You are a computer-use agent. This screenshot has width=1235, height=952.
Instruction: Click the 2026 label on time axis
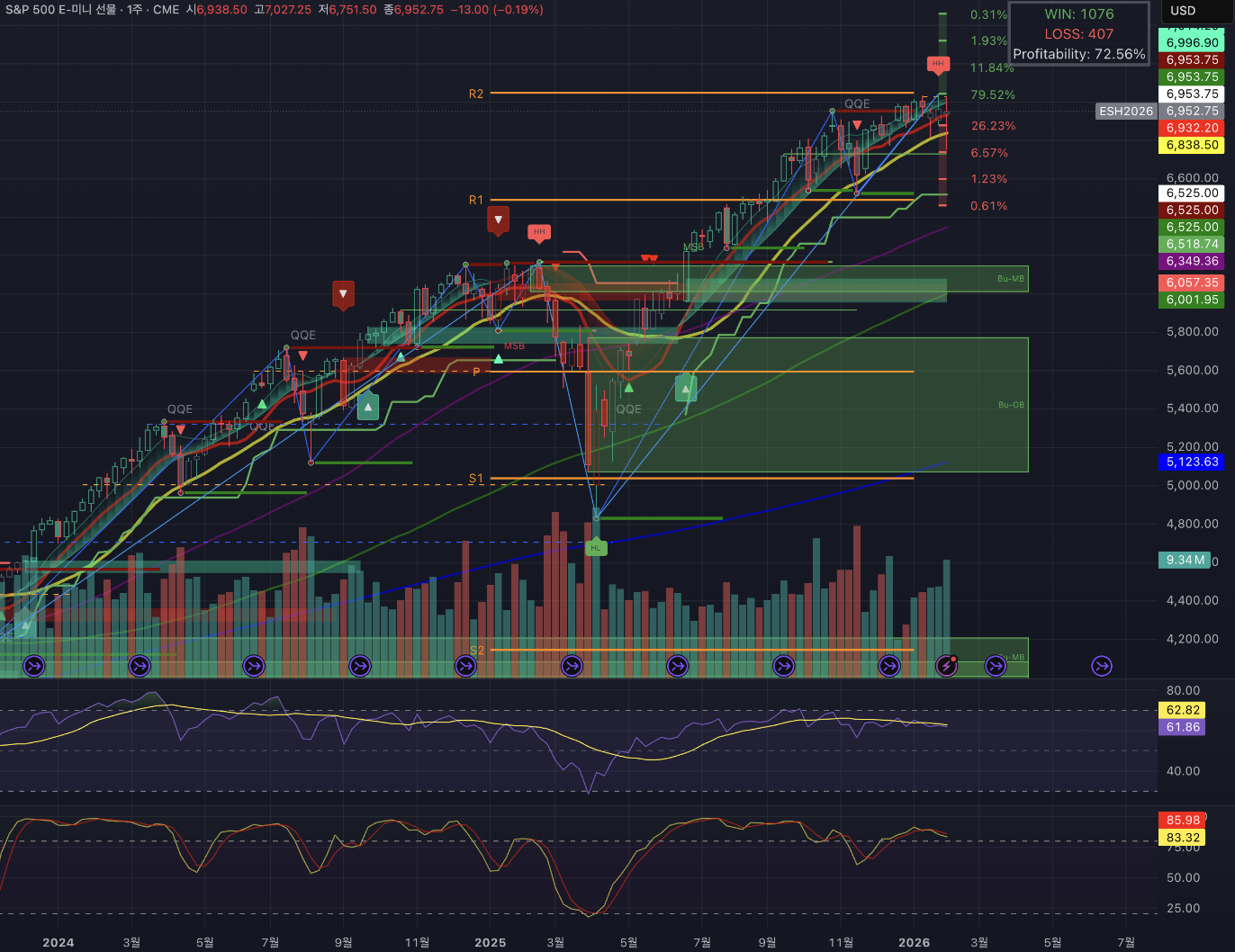914,942
